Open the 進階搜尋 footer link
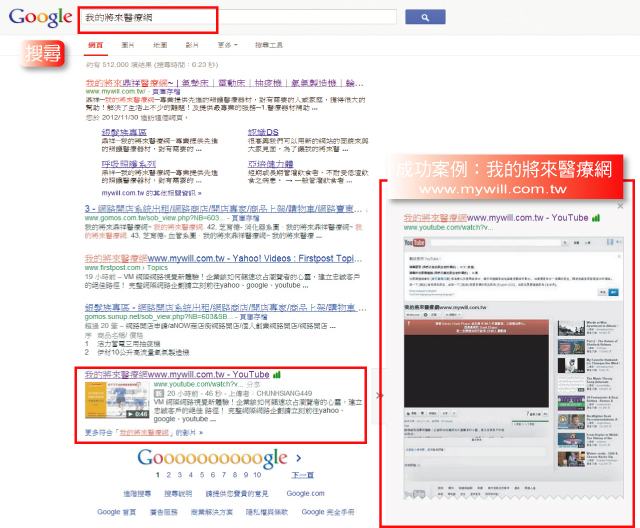The width and height of the screenshot is (640, 528). coord(137,494)
